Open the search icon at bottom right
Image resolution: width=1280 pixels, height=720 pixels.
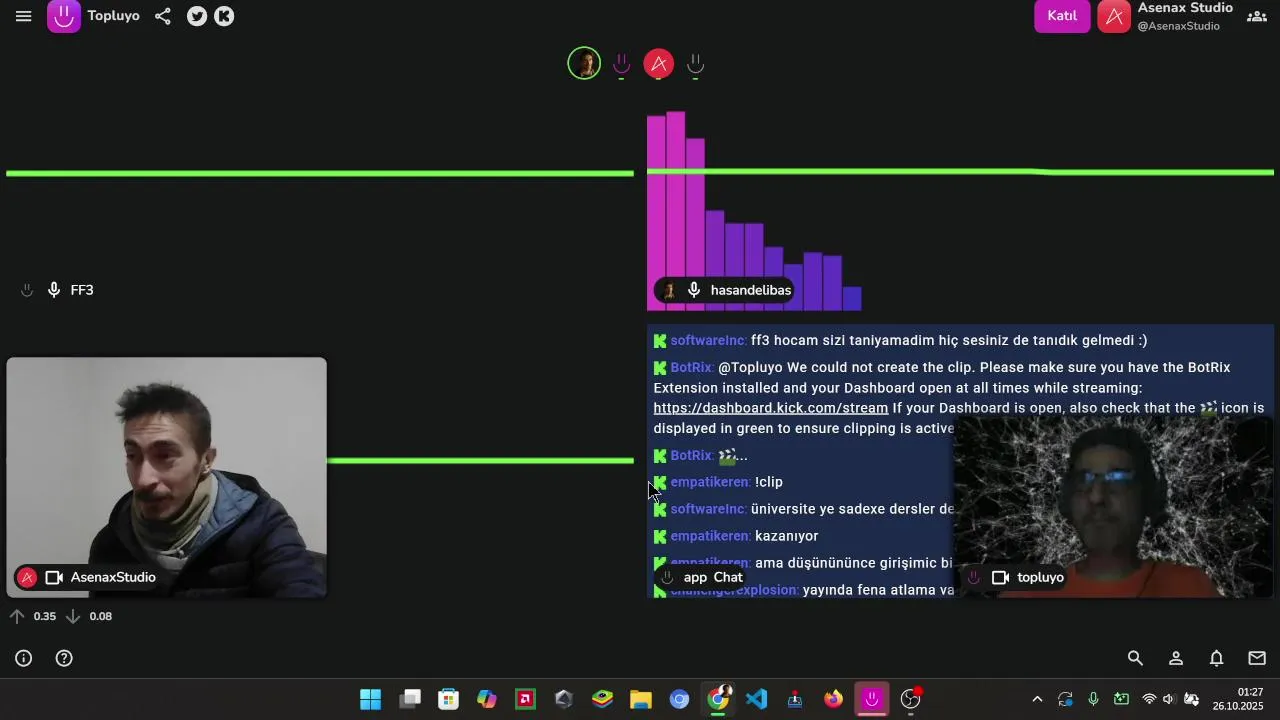point(1135,658)
